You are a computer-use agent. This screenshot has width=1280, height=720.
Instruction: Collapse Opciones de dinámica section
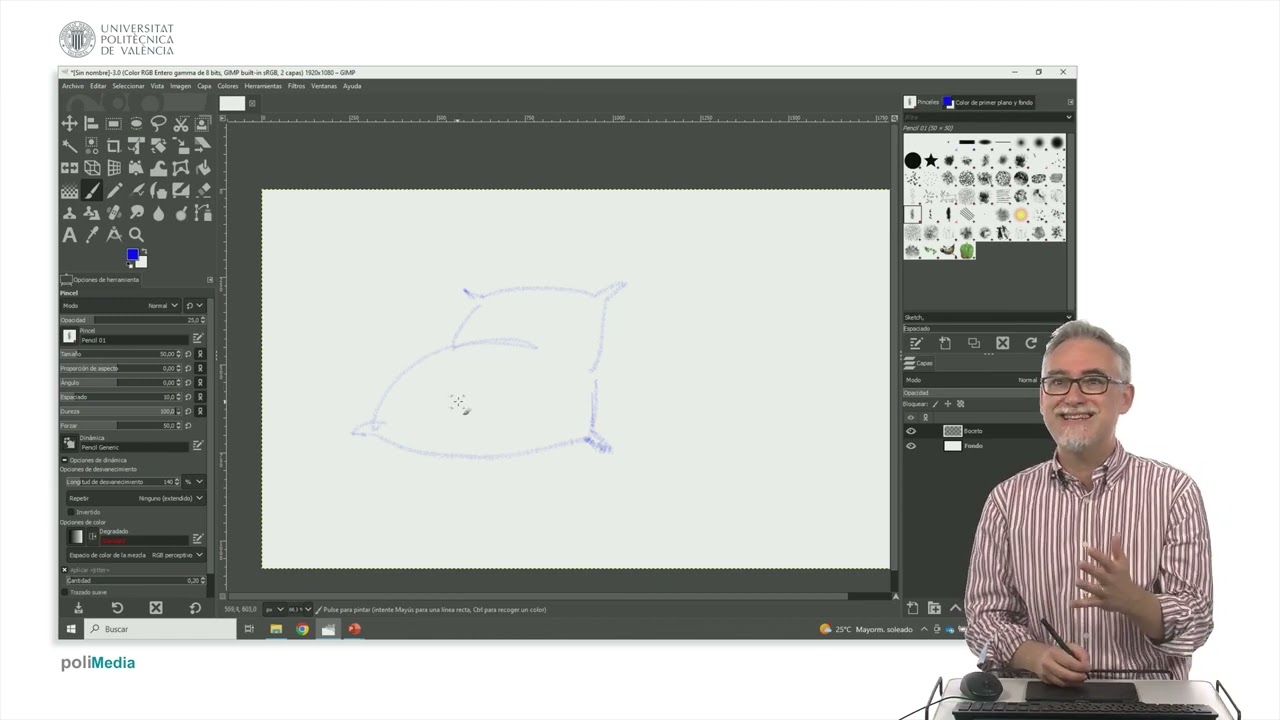click(x=65, y=460)
